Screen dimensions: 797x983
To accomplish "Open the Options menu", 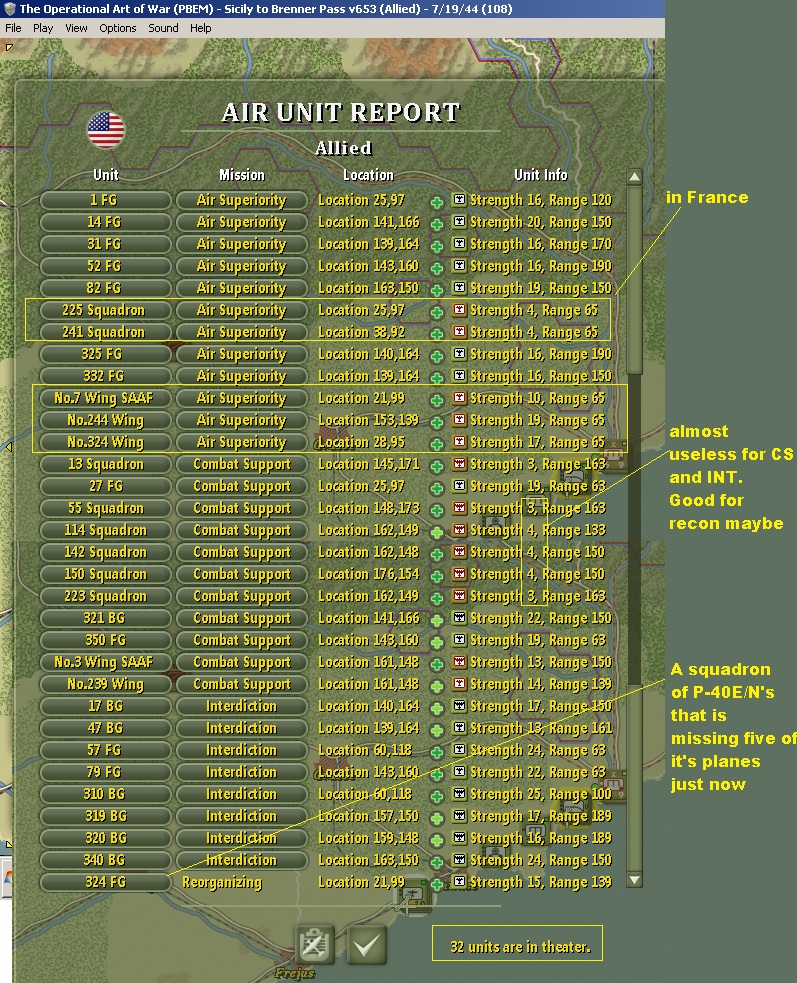I will point(117,28).
